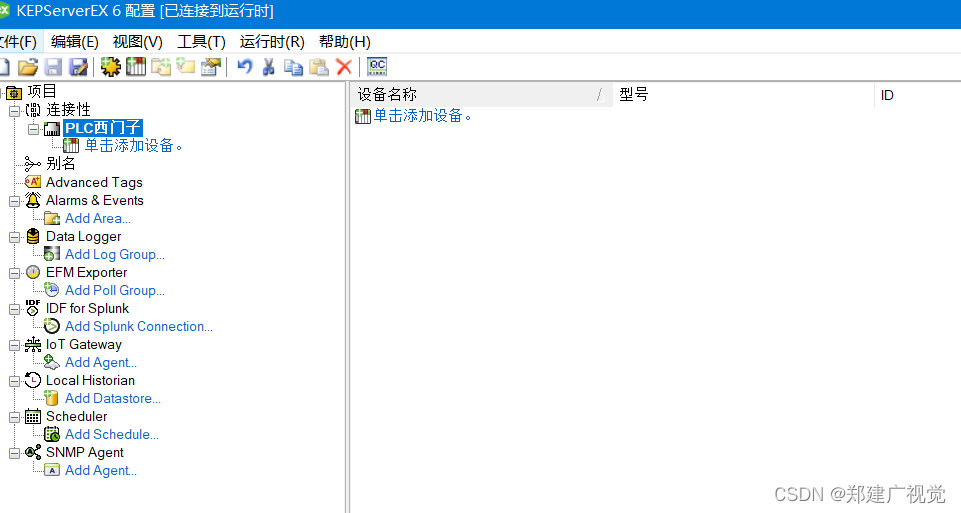The width and height of the screenshot is (961, 513).
Task: Click the 型号 column header
Action: click(x=743, y=94)
